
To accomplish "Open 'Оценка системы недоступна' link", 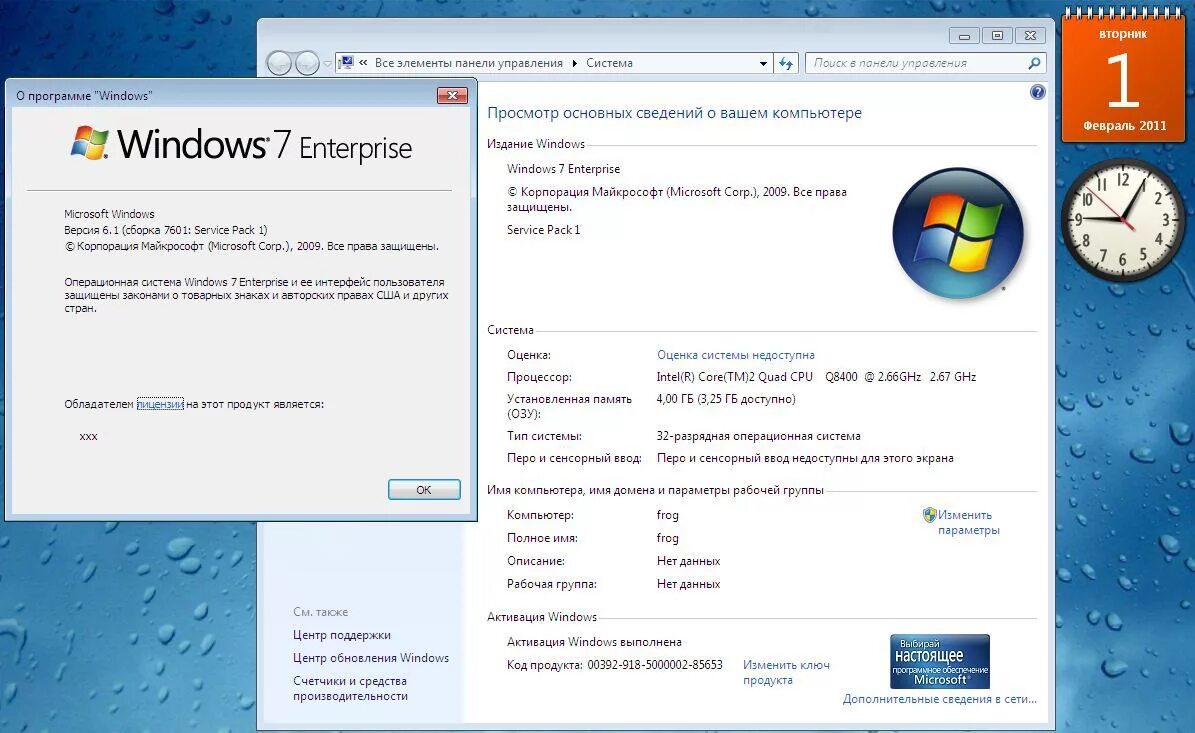I will pyautogui.click(x=735, y=355).
